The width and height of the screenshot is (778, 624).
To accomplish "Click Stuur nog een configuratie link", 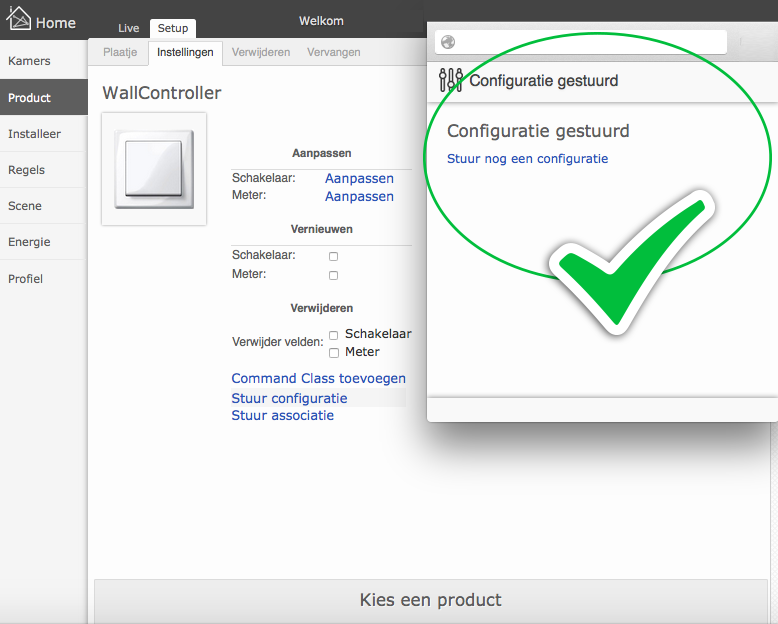I will coord(527,159).
